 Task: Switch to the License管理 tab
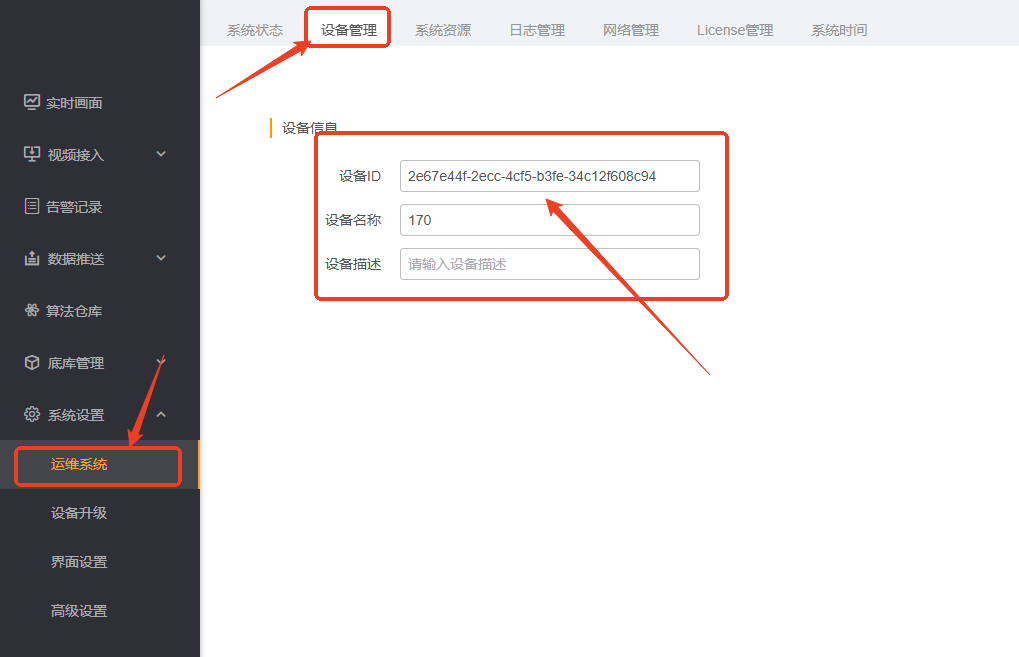[735, 30]
